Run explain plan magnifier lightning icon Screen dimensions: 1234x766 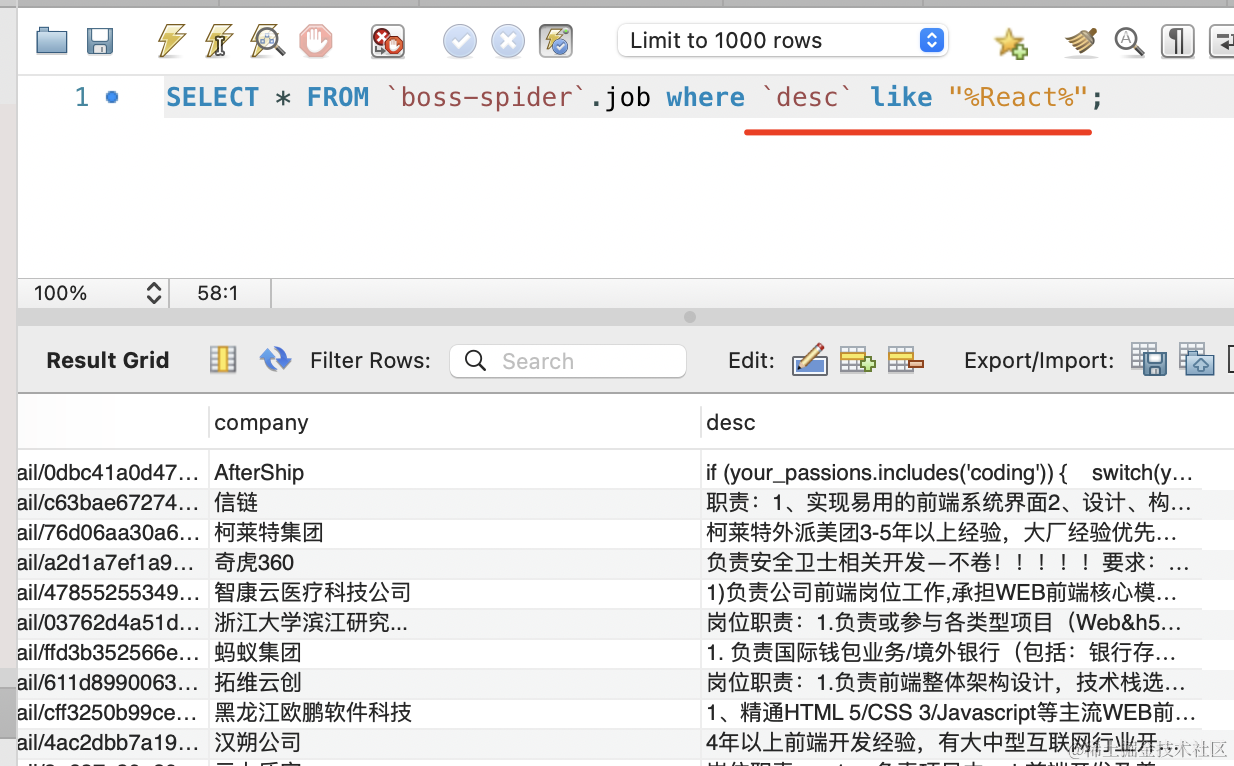(x=267, y=41)
